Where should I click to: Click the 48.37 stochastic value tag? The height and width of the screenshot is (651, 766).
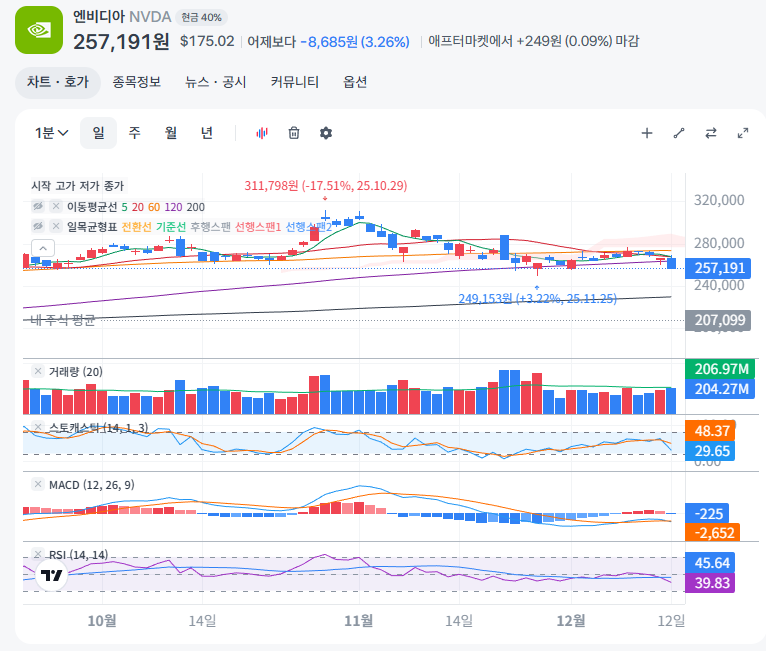coord(710,431)
